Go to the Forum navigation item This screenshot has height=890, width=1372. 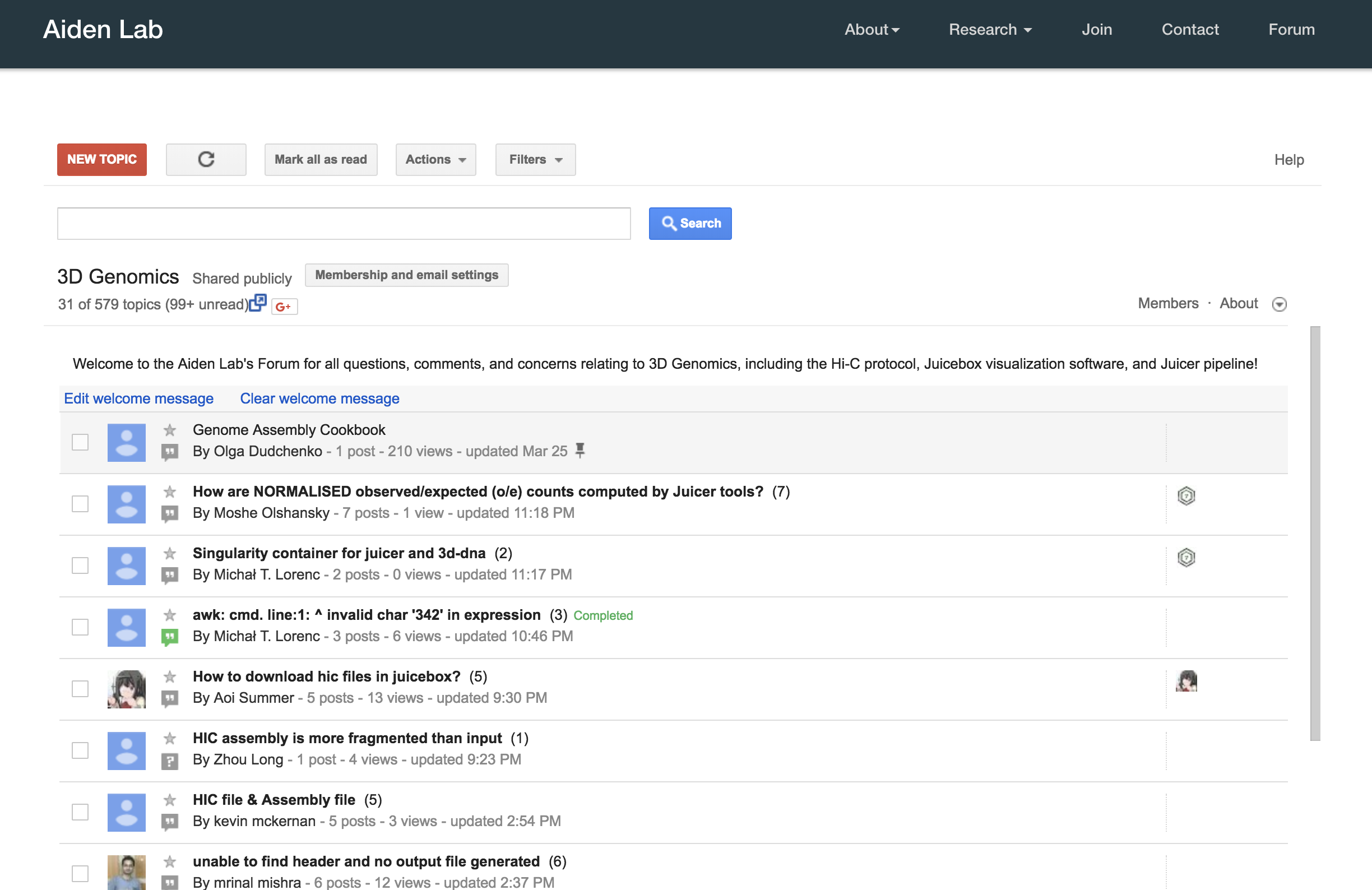[1291, 29]
